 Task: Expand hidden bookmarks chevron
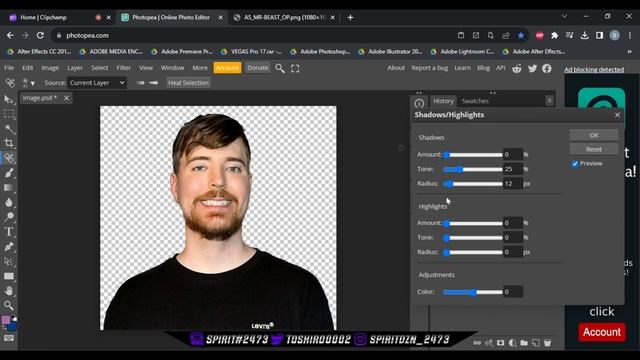click(629, 52)
